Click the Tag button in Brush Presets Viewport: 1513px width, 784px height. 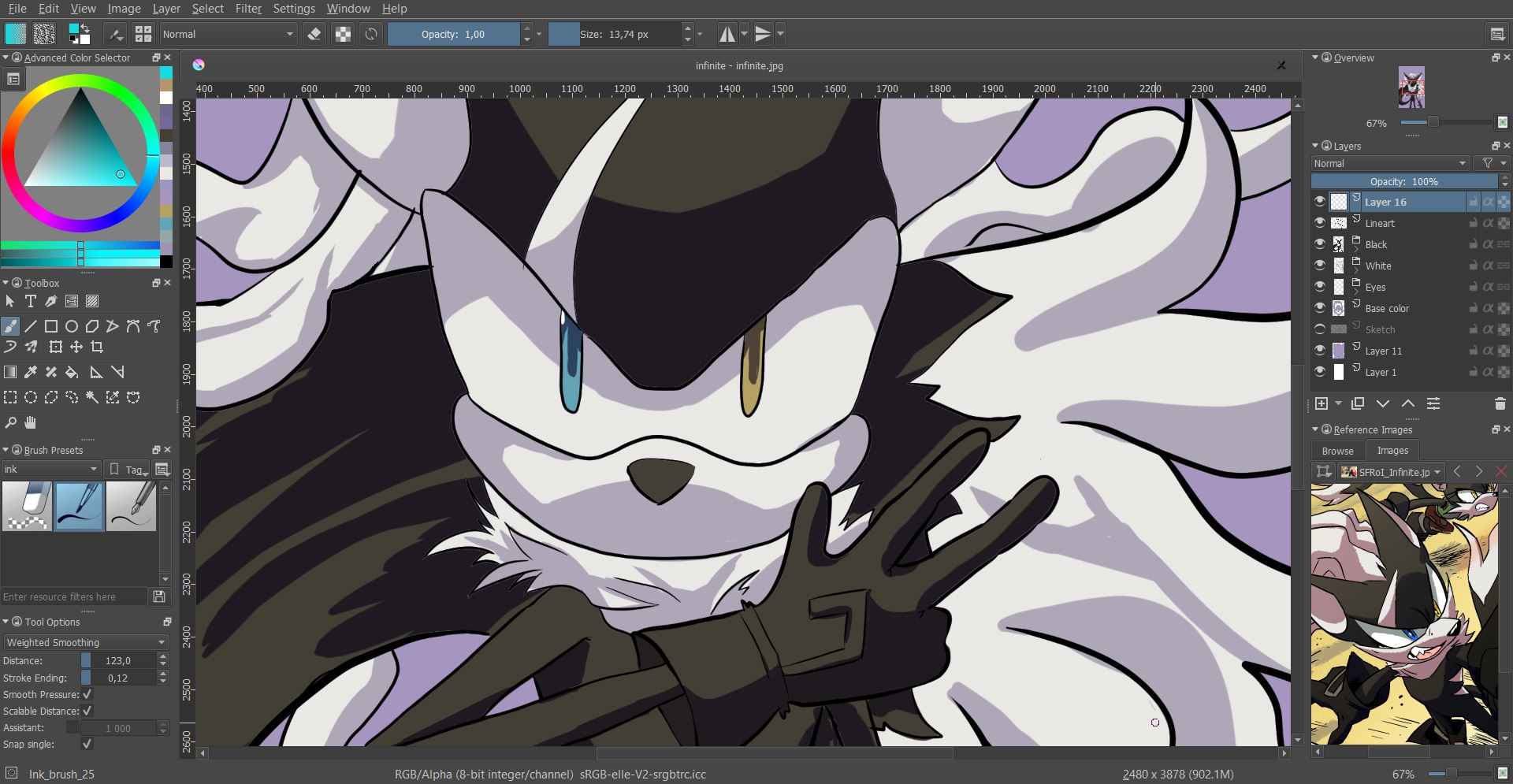(126, 469)
